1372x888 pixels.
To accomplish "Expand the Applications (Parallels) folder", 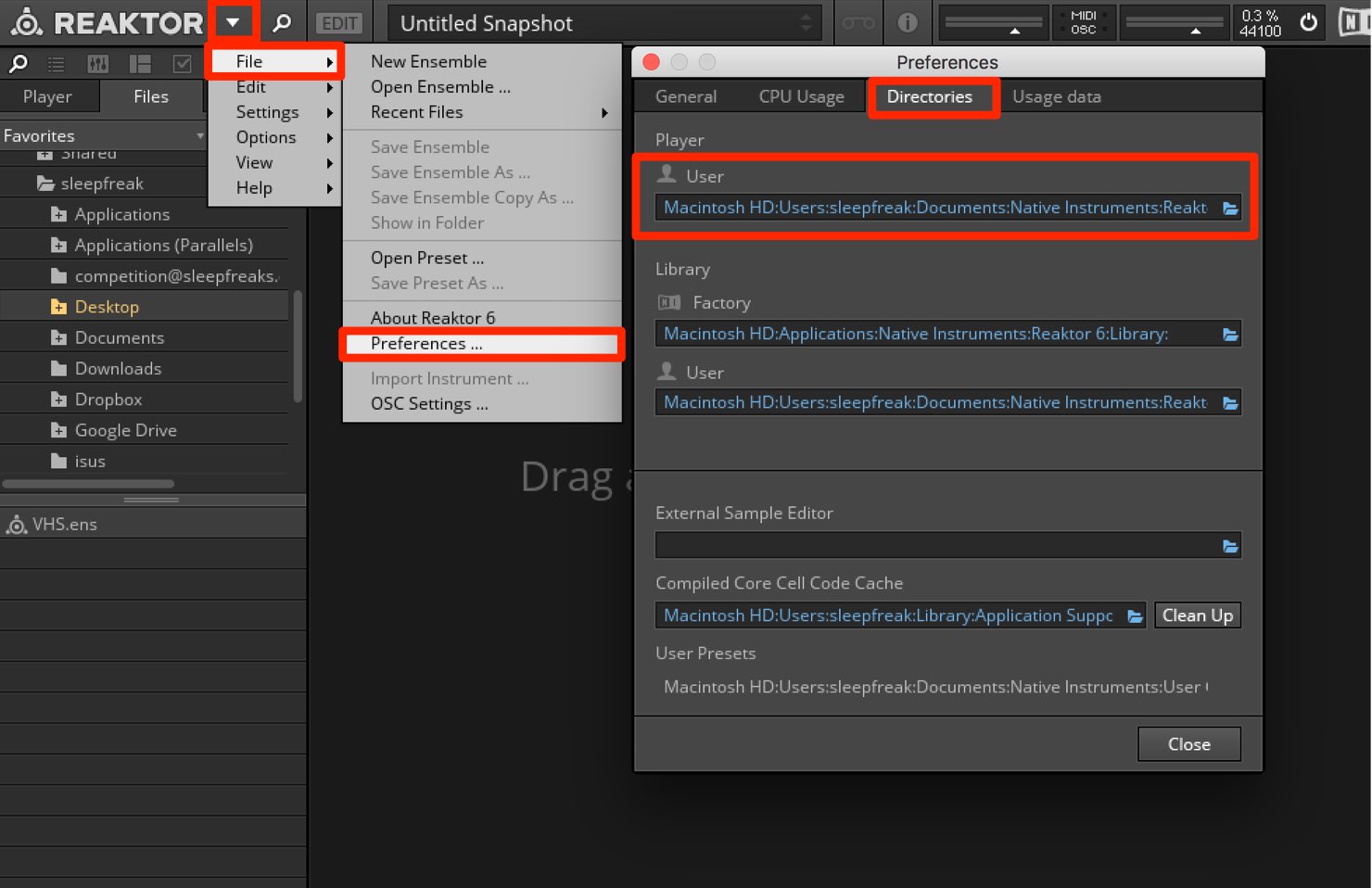I will click(x=58, y=245).
